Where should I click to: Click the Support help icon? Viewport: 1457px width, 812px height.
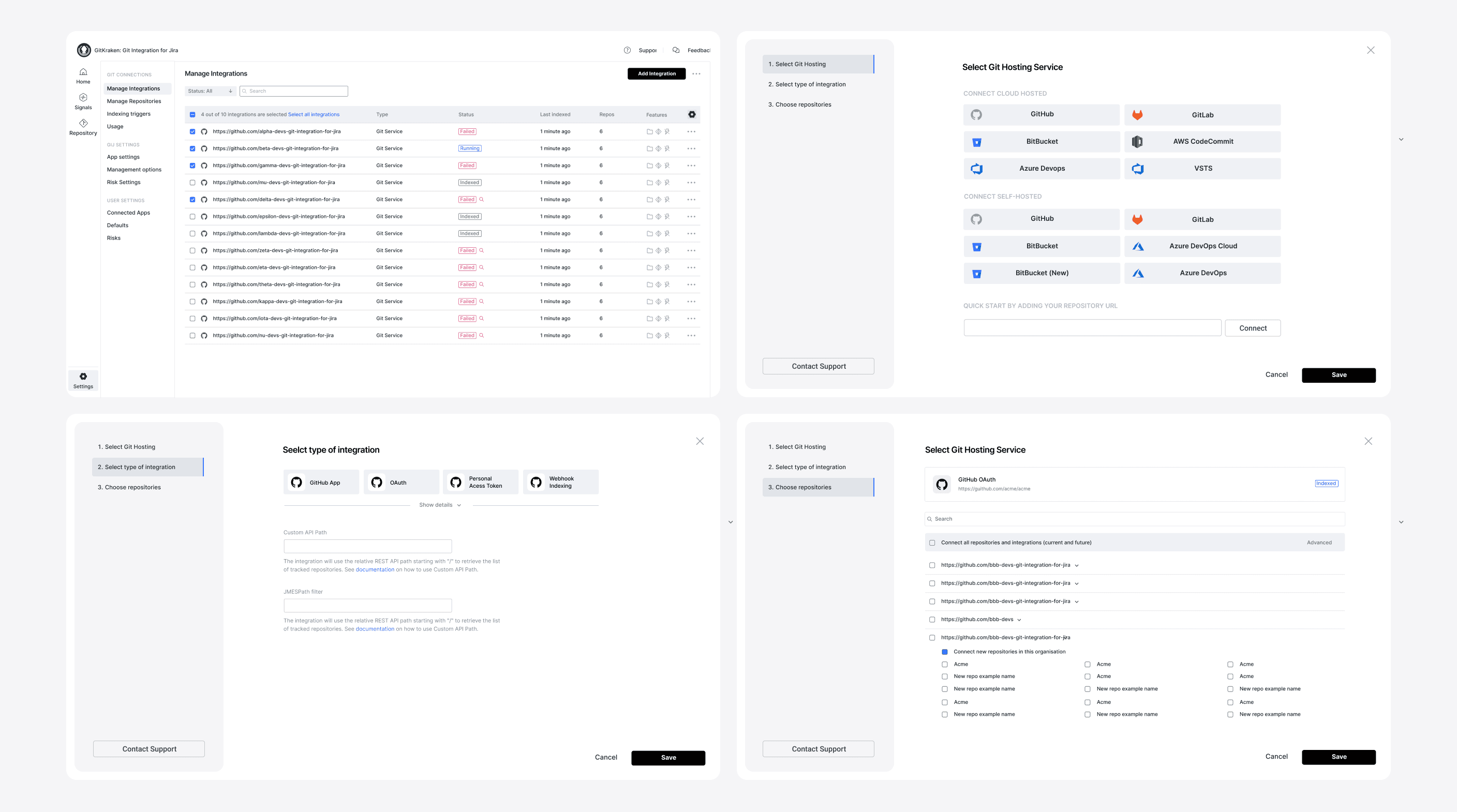point(627,50)
